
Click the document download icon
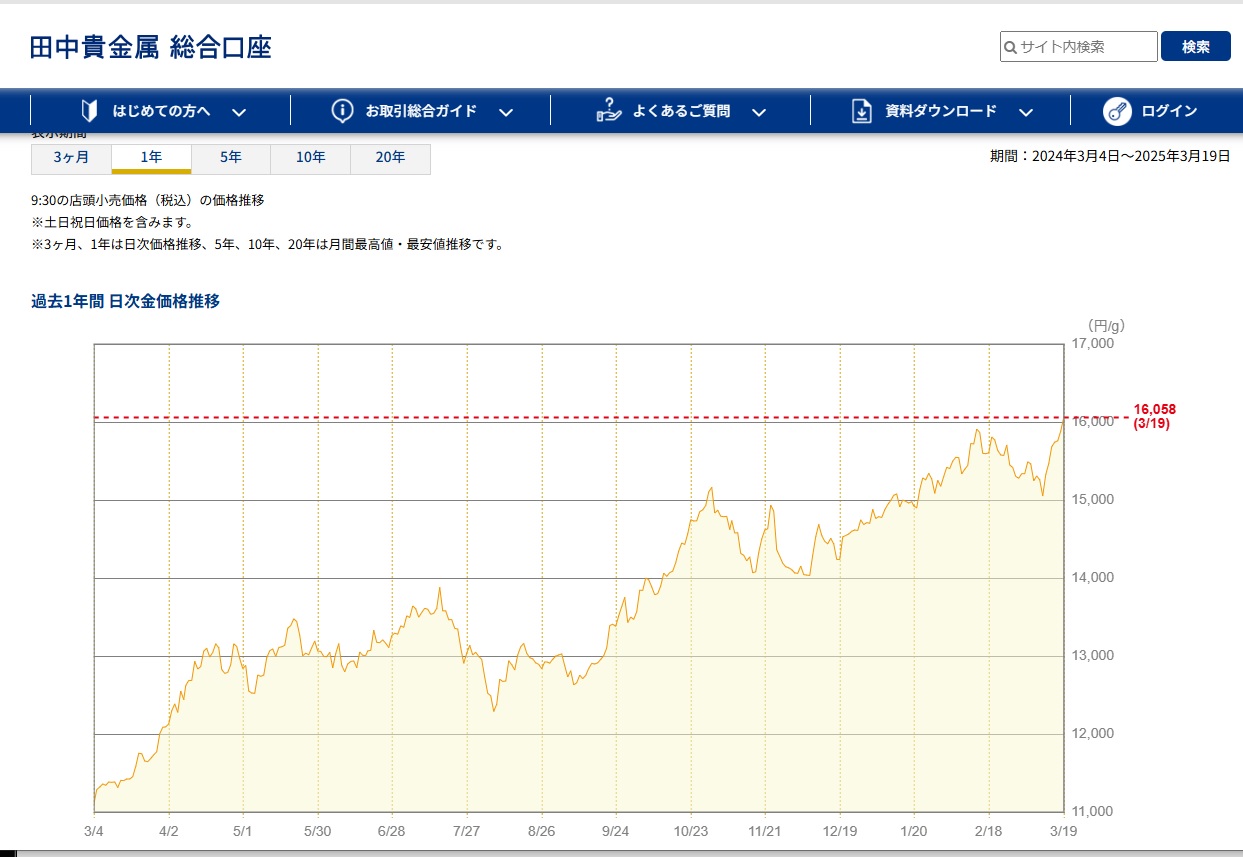click(x=862, y=111)
